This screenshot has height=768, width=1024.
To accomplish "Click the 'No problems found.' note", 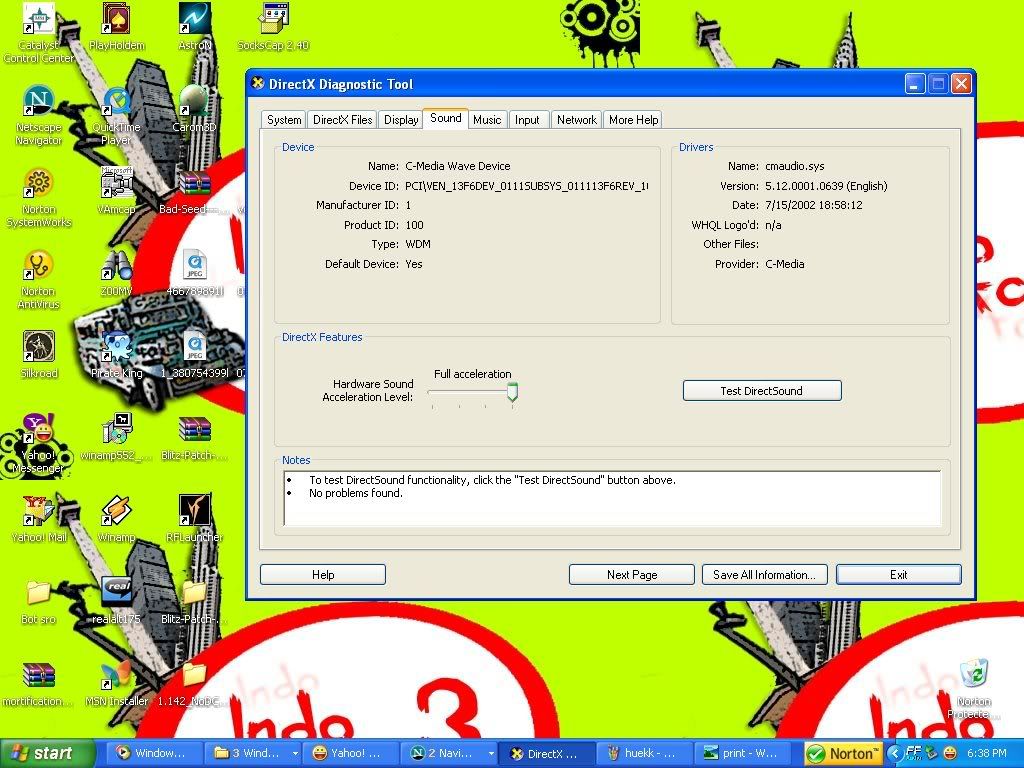I will pyautogui.click(x=355, y=493).
